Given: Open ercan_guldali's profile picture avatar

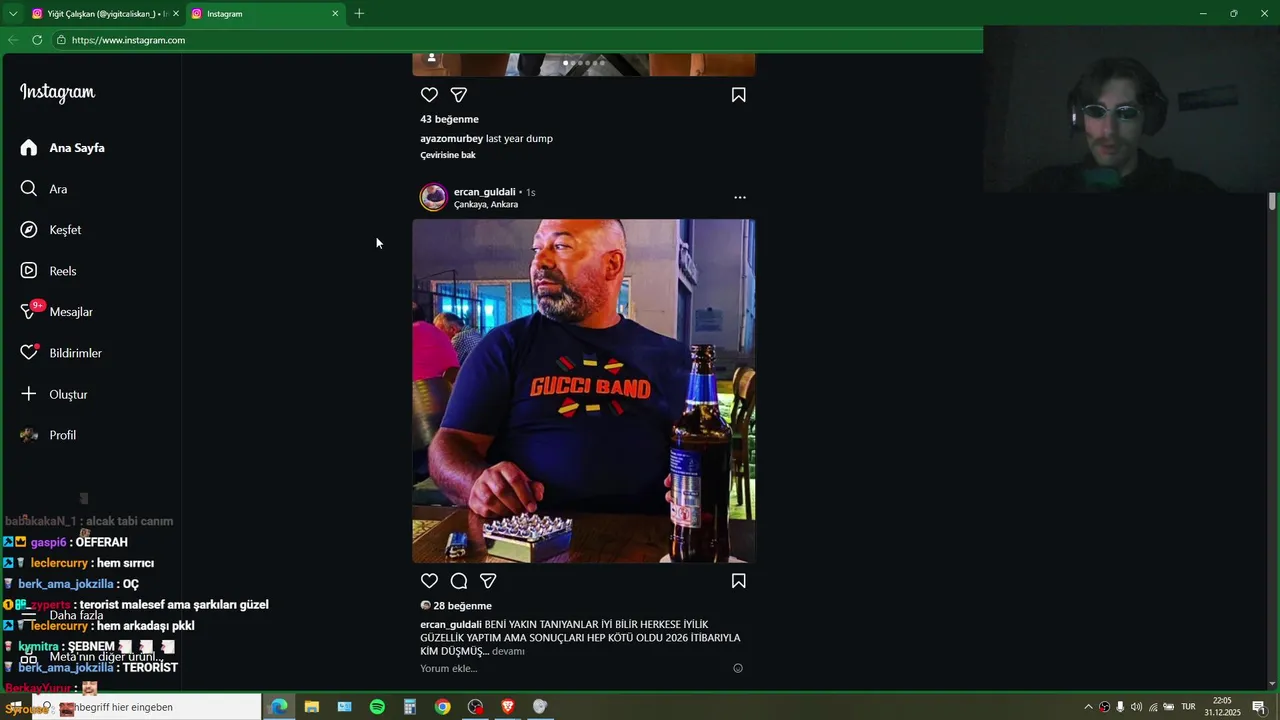Looking at the screenshot, I should coord(433,197).
